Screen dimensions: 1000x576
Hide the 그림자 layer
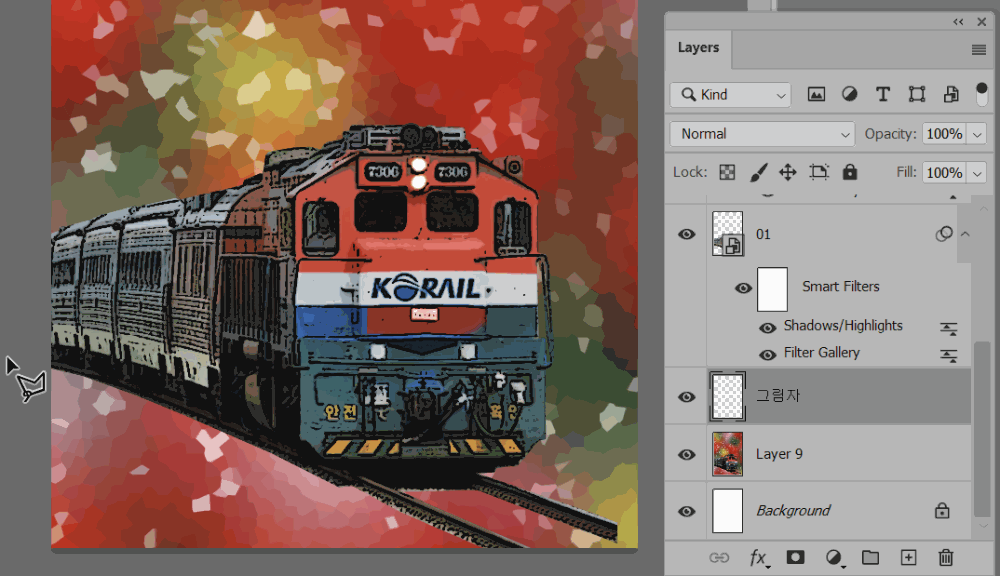pos(687,397)
